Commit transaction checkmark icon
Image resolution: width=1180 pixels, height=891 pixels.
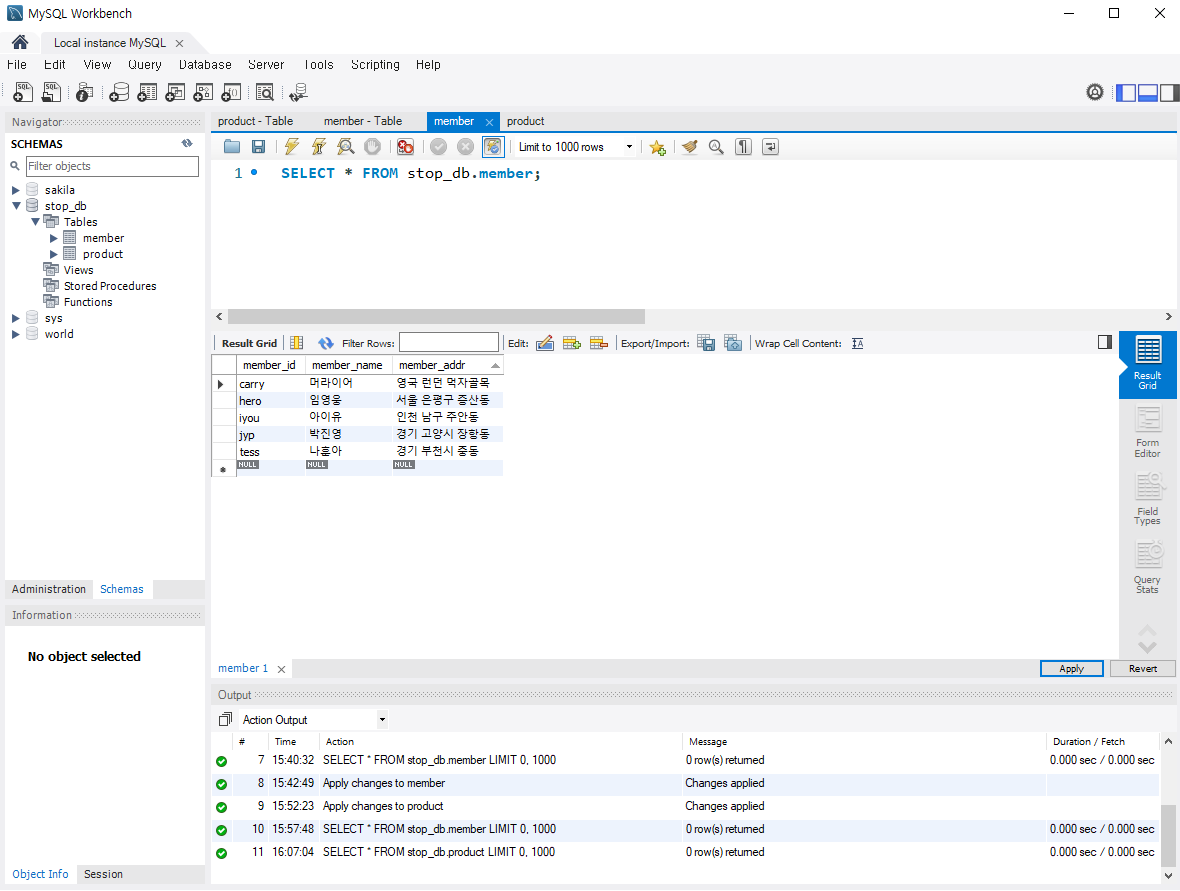click(439, 147)
